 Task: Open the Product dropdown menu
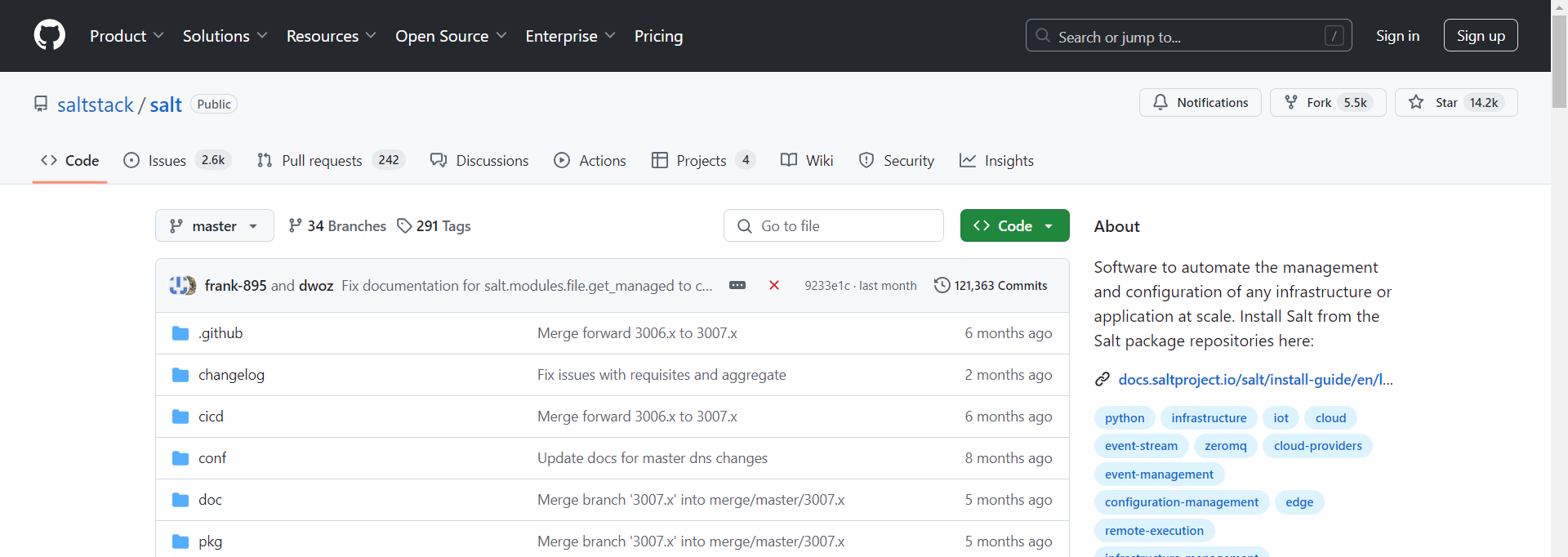tap(127, 36)
